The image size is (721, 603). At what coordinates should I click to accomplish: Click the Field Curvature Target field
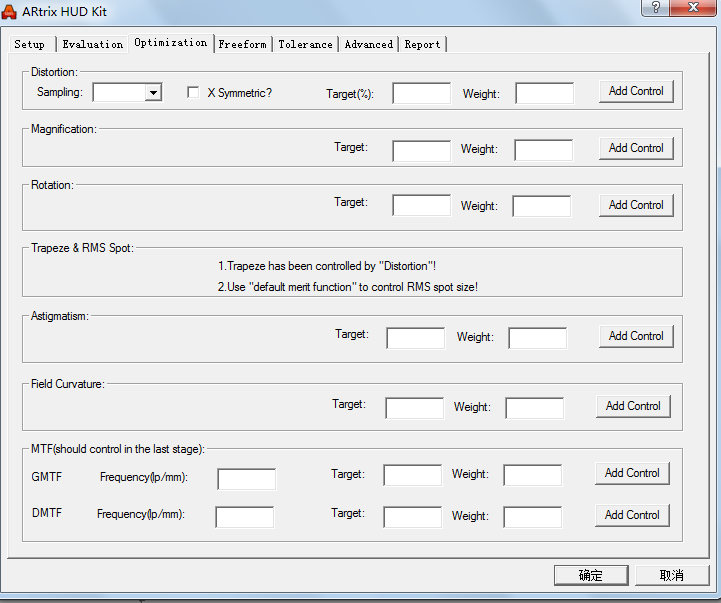pyautogui.click(x=414, y=408)
